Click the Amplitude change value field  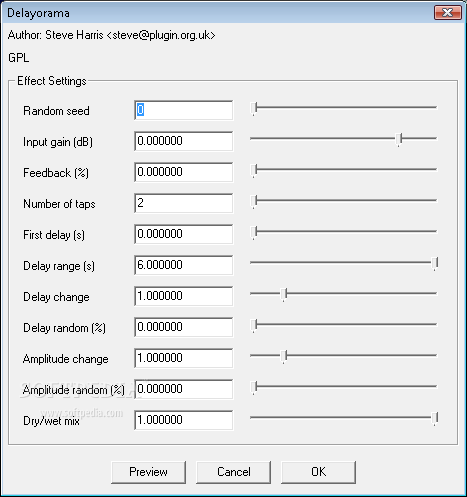click(184, 358)
